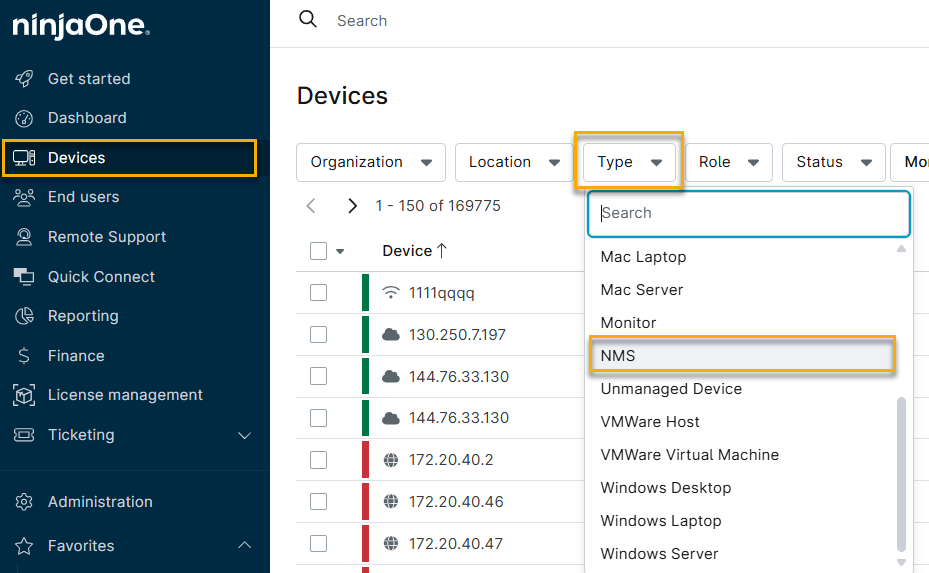Open the Organization filter dropdown
Screen dimensions: 929x573
(371, 162)
